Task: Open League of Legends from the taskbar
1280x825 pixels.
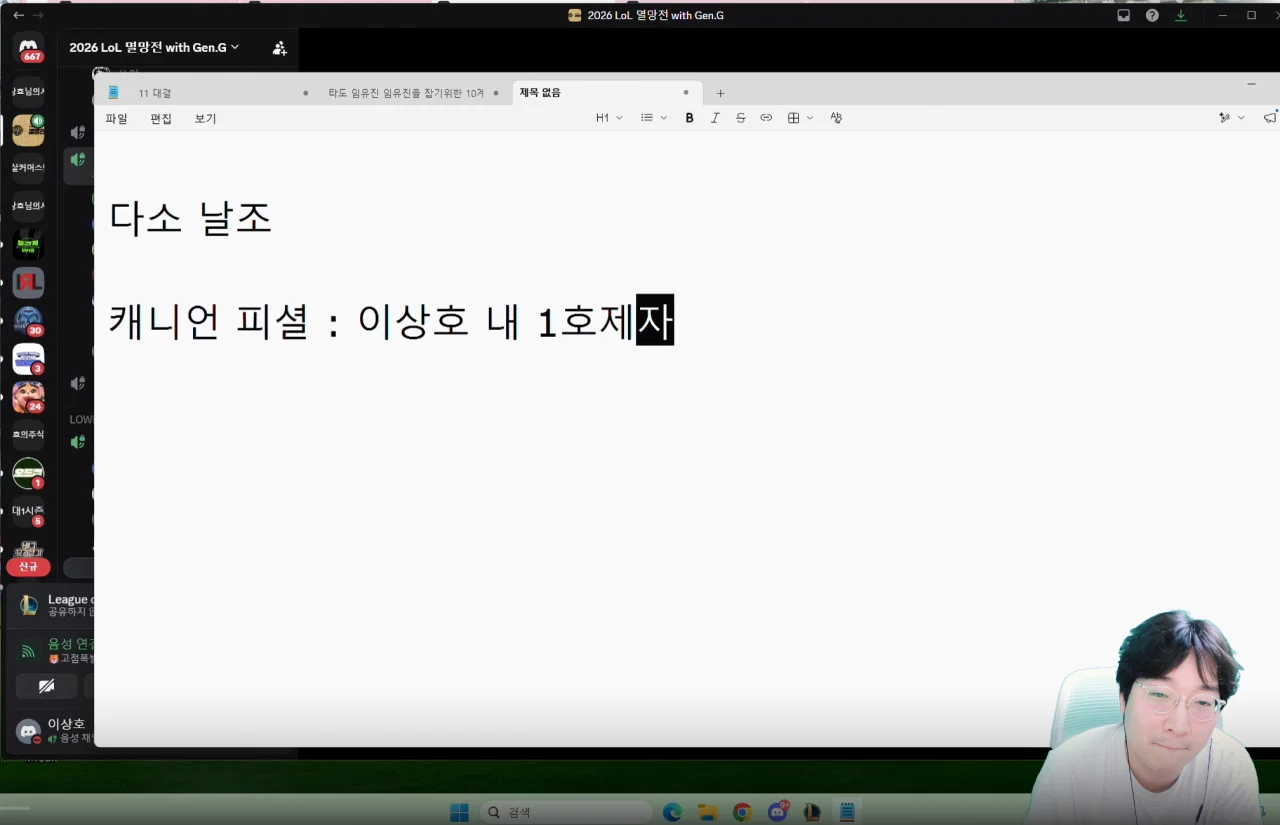Action: pos(812,812)
